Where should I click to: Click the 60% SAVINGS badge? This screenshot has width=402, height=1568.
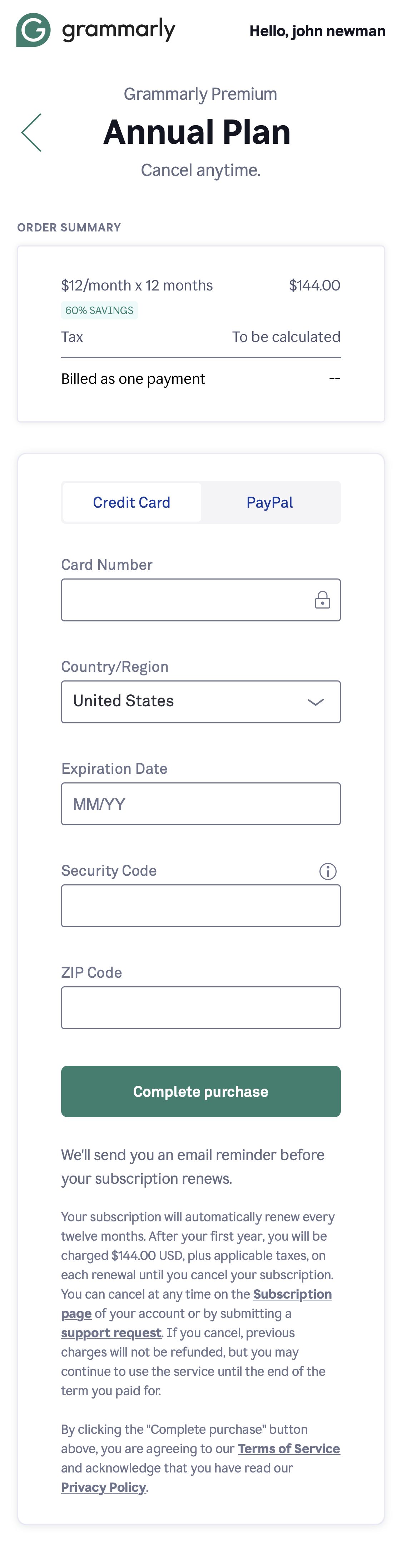coord(99,311)
